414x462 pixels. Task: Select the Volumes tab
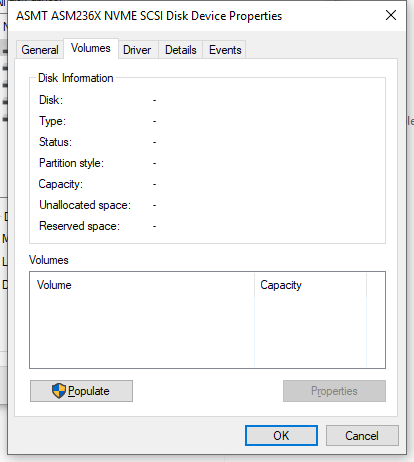point(91,48)
